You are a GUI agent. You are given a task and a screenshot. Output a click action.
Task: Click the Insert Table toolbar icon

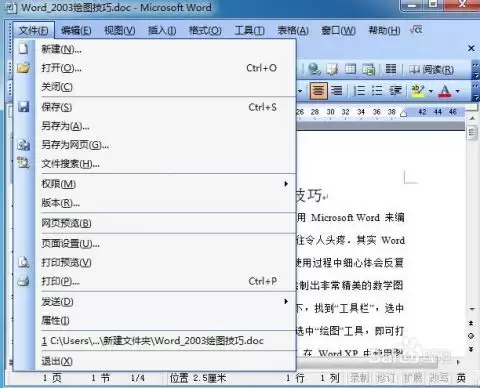(350, 69)
